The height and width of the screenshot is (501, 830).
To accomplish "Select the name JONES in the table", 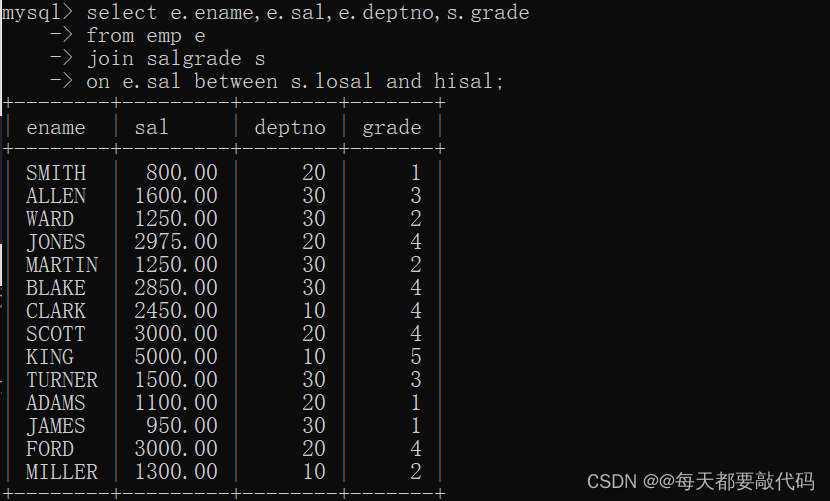I will pos(56,242).
